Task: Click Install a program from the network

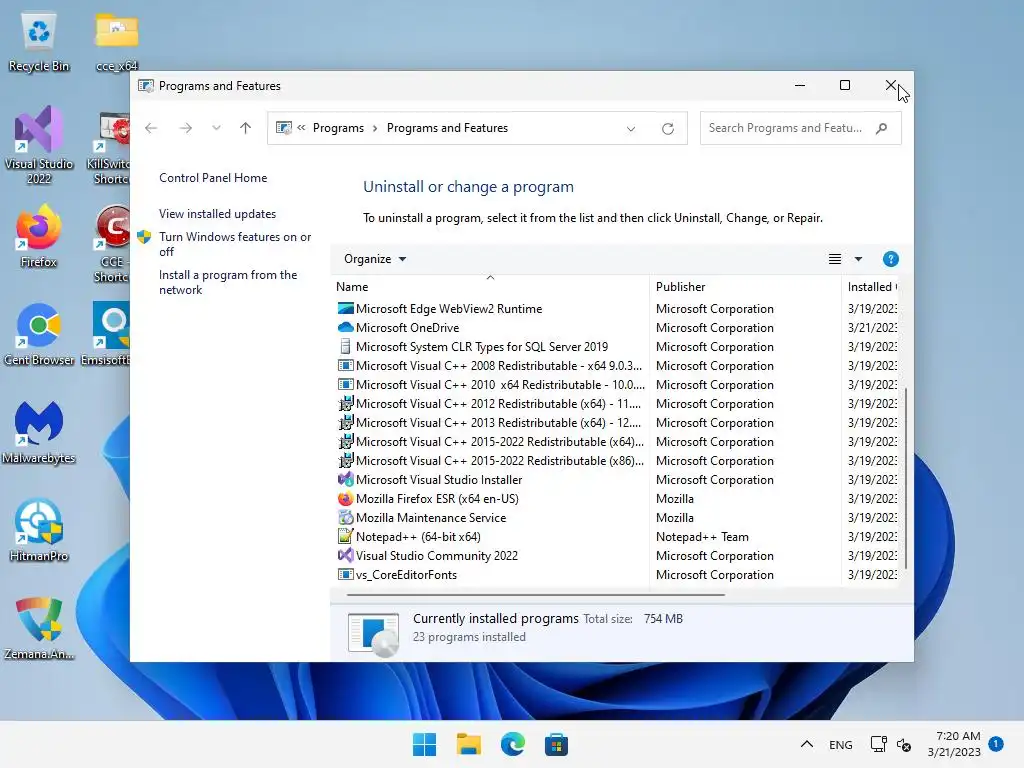Action: 228,282
